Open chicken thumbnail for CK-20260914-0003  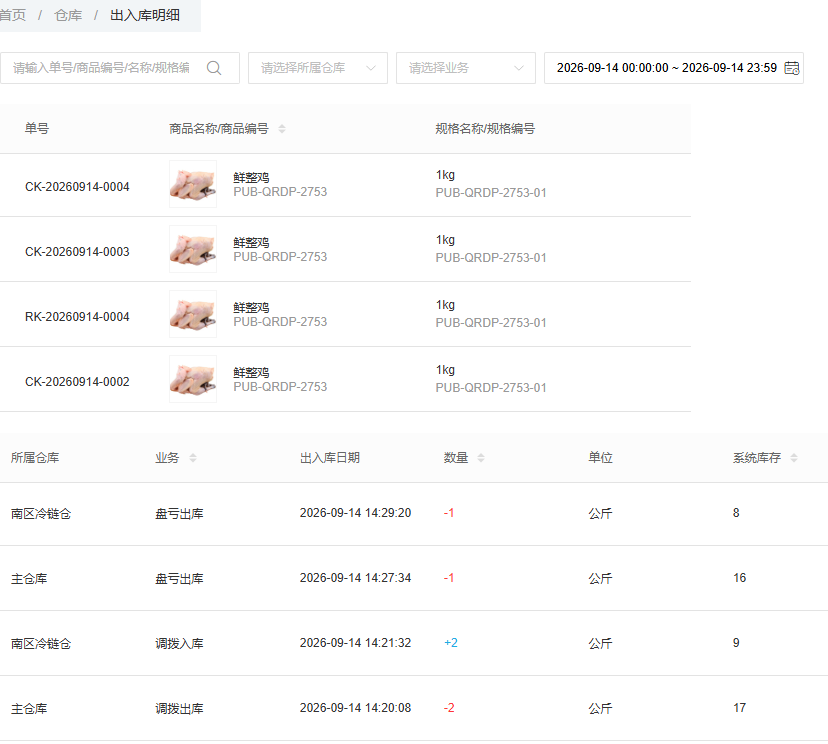click(193, 249)
